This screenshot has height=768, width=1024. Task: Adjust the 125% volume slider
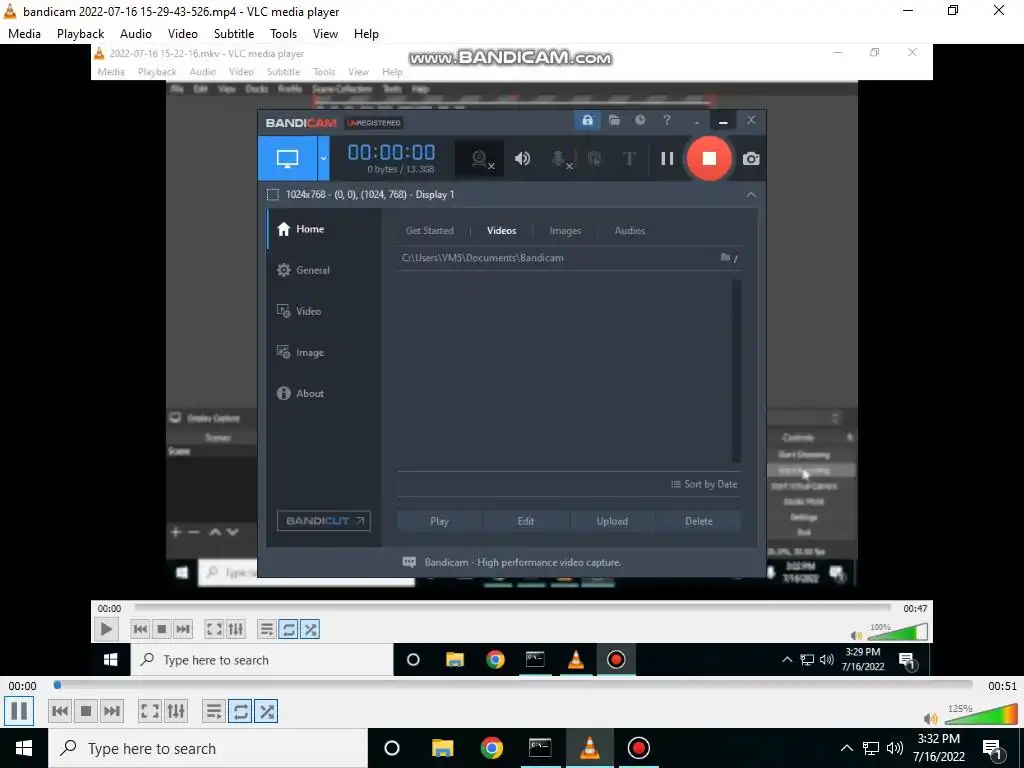980,716
